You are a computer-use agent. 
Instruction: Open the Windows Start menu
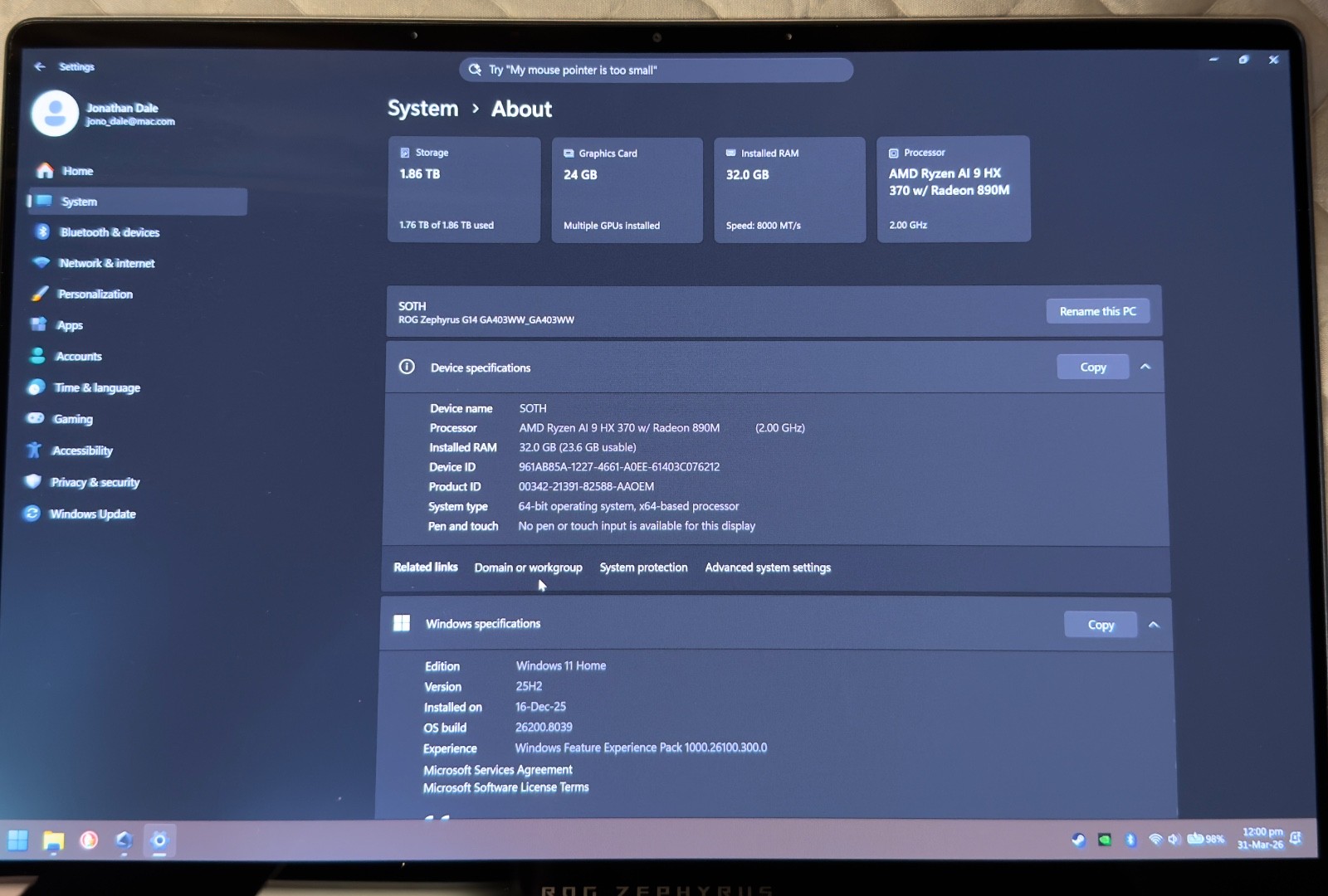coord(17,840)
